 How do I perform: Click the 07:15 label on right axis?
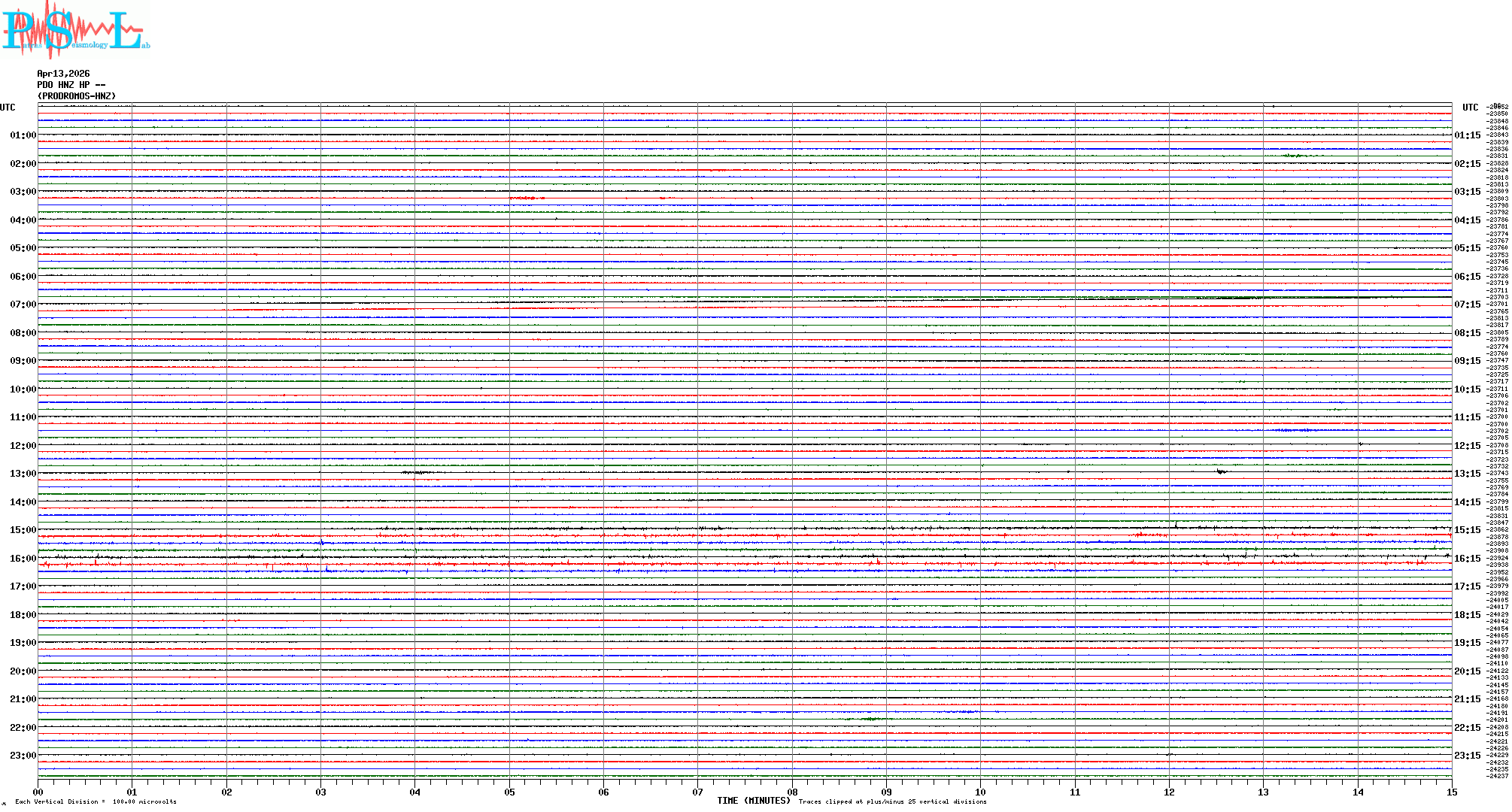click(1467, 304)
